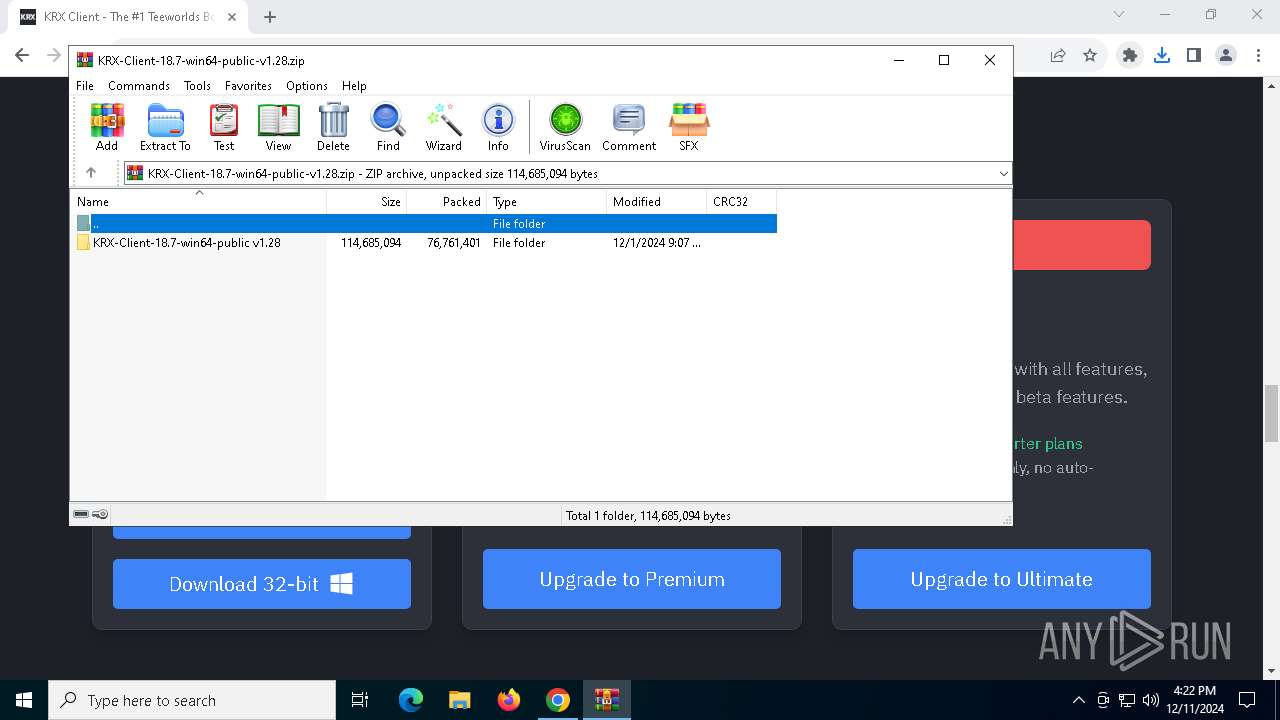
Task: Expand the archive path dropdown
Action: 1003,174
